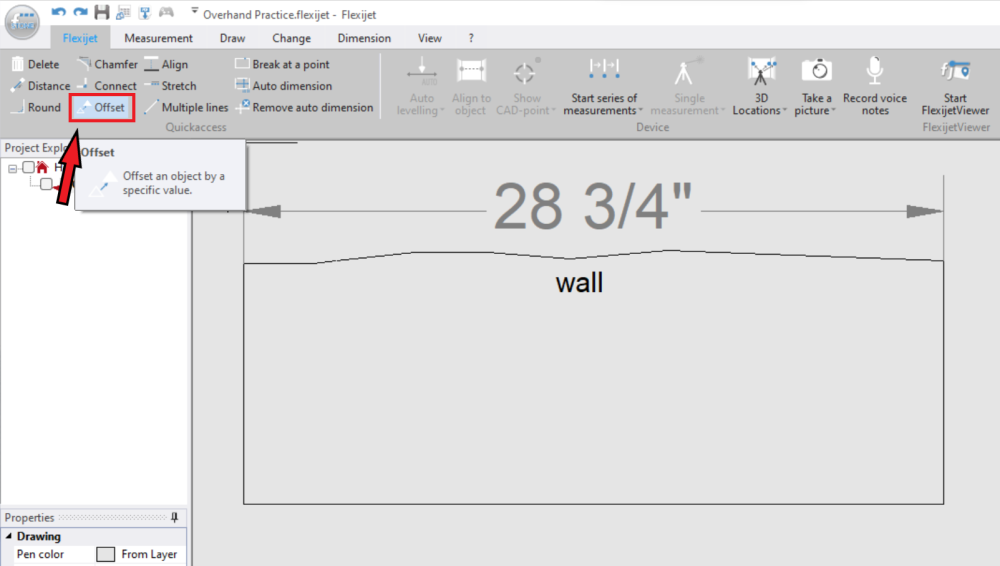Click Align to object button
This screenshot has width=1000, height=566.
coord(471,86)
